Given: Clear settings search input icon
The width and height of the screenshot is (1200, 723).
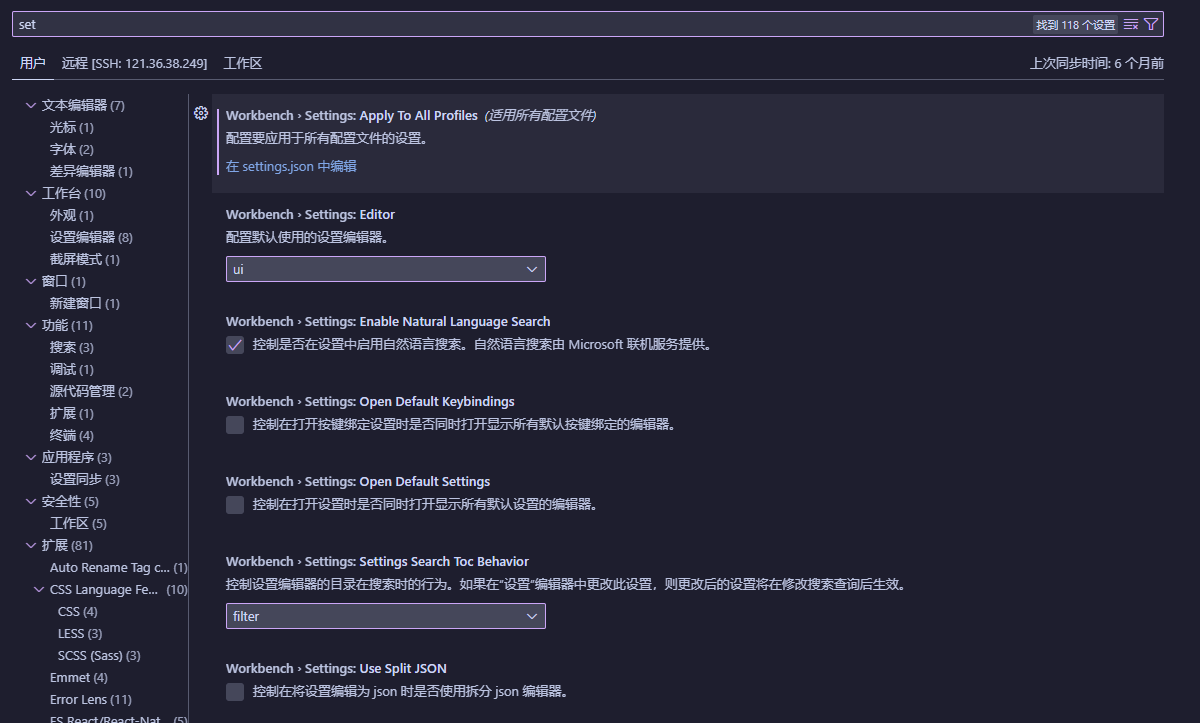Looking at the screenshot, I should click(x=1131, y=24).
